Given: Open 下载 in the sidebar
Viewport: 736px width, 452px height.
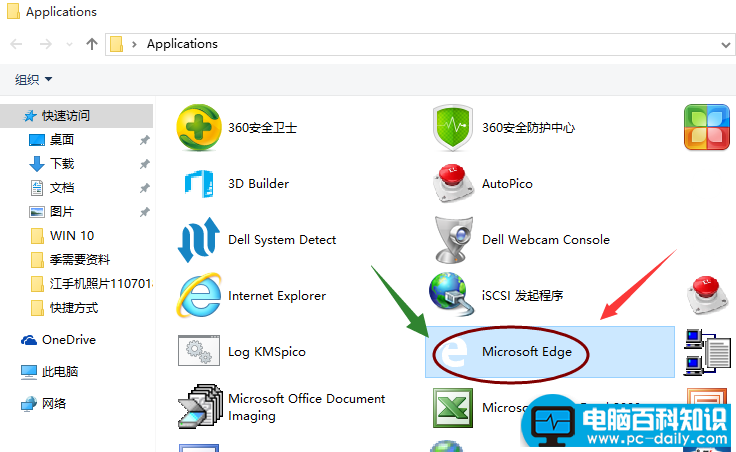Looking at the screenshot, I should 61,164.
